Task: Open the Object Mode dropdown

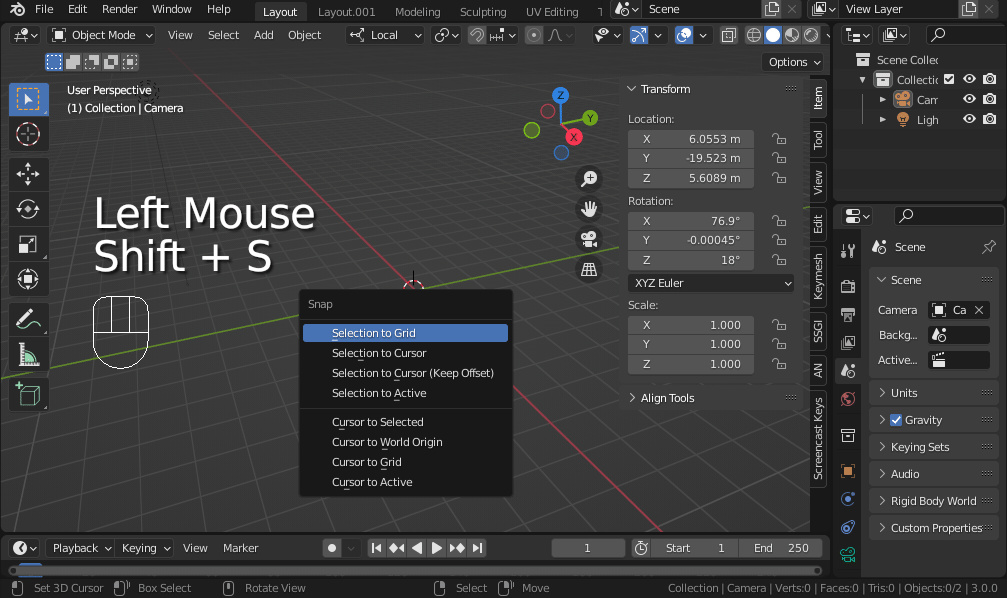Action: (x=100, y=34)
